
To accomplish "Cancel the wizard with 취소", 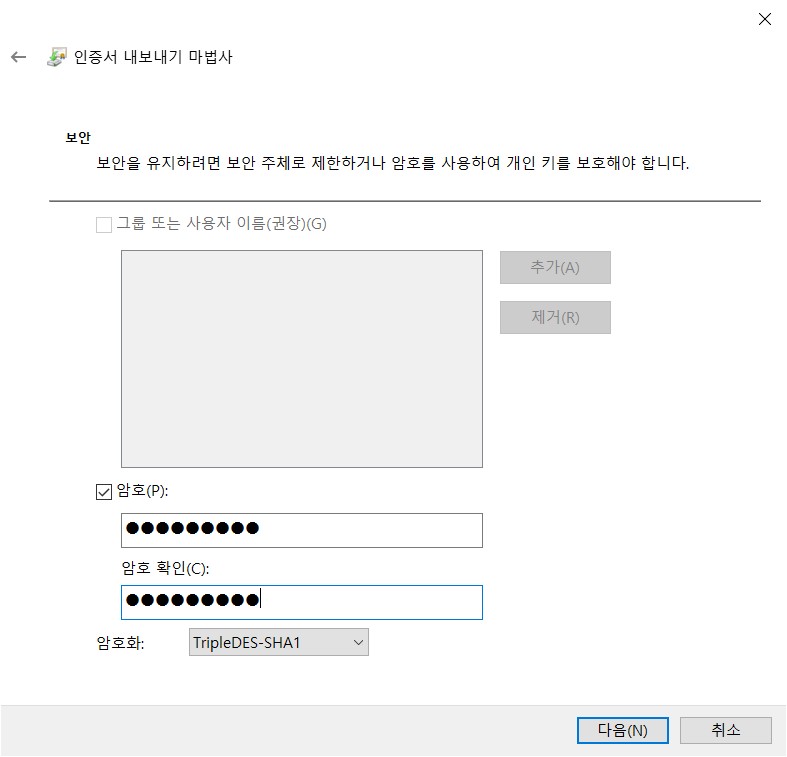I will coord(725,730).
